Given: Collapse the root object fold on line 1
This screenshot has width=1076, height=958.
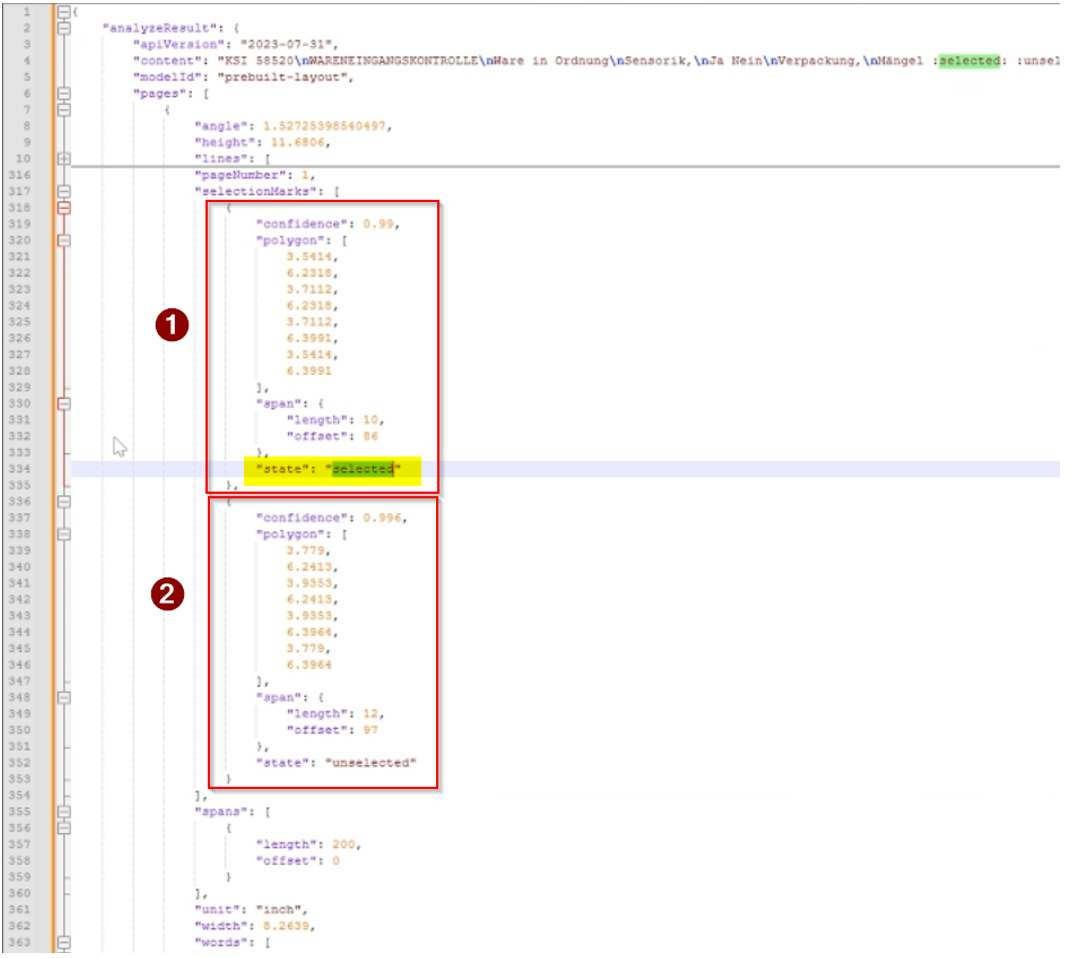Looking at the screenshot, I should 64,12.
